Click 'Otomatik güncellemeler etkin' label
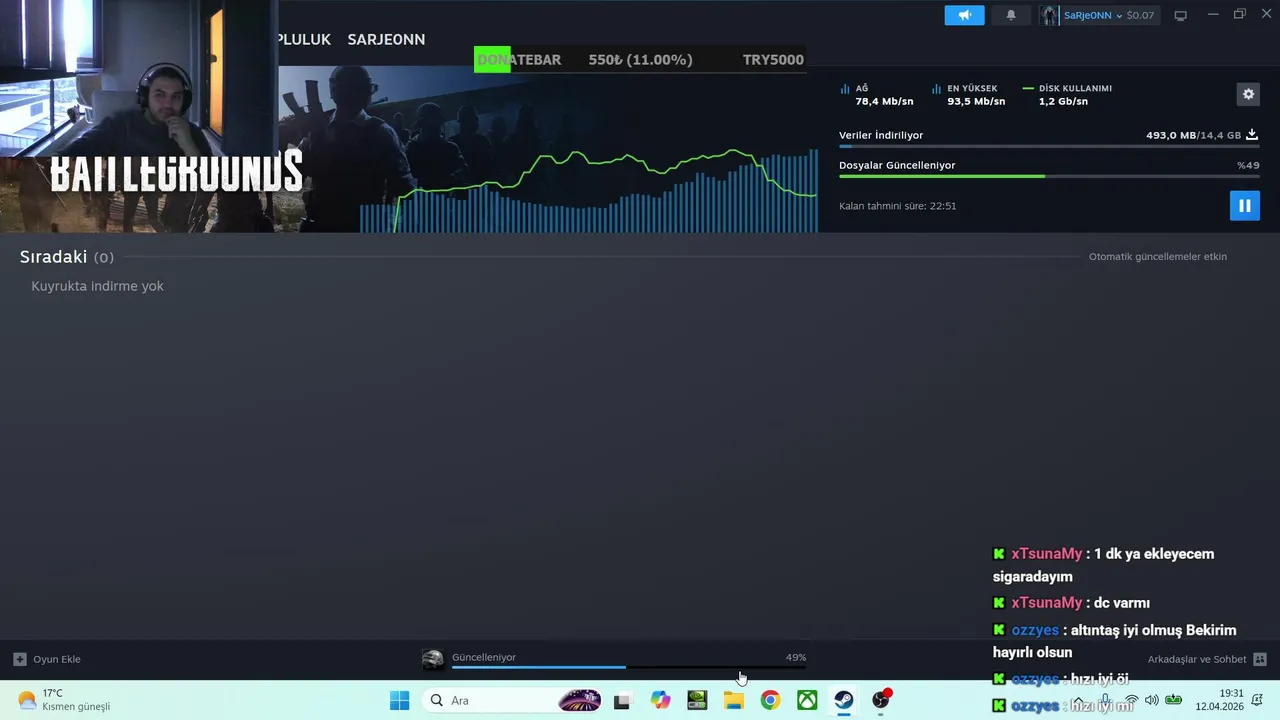Image resolution: width=1280 pixels, height=720 pixels. pyautogui.click(x=1158, y=257)
